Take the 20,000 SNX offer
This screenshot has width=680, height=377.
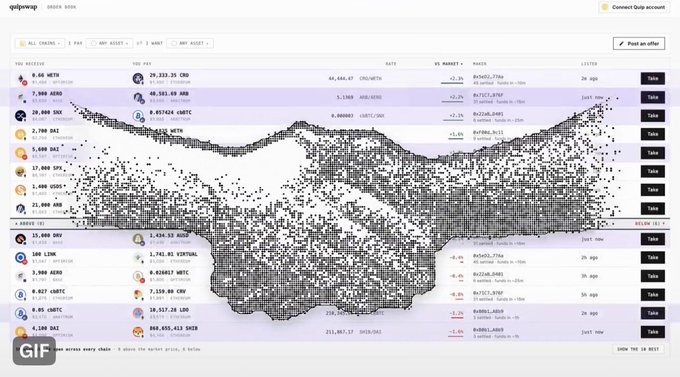tap(653, 116)
